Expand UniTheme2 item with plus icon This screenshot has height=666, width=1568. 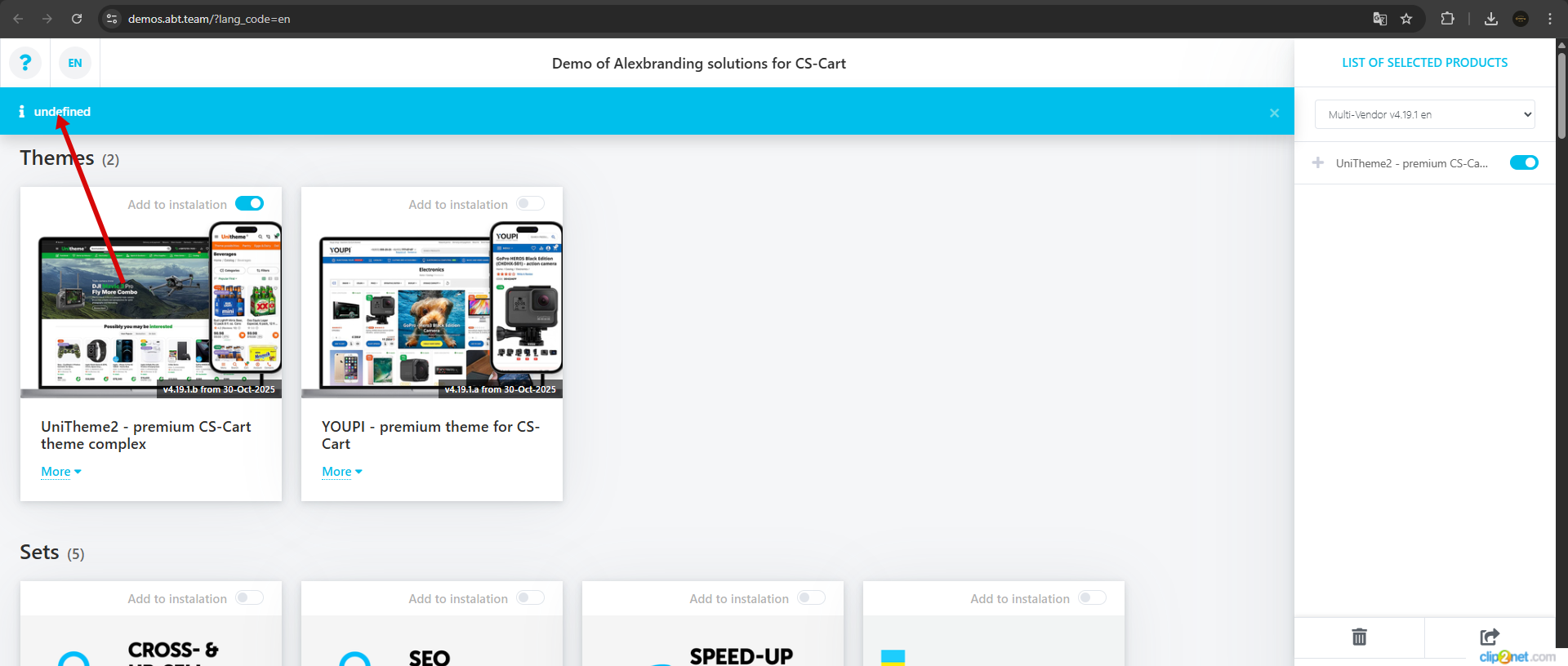(x=1317, y=162)
